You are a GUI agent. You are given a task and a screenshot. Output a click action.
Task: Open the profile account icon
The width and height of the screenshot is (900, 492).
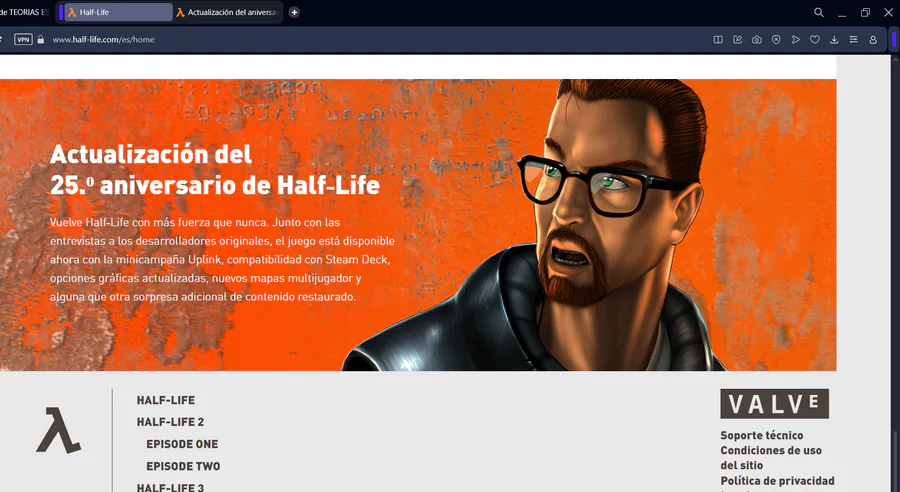(873, 40)
